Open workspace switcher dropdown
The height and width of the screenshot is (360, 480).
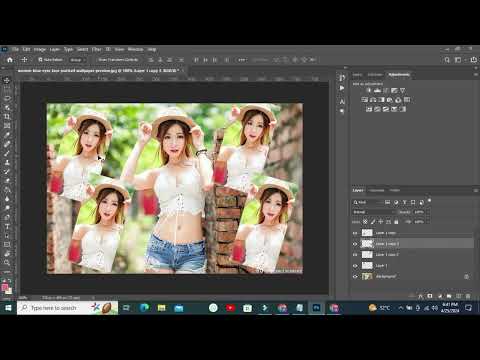459,60
